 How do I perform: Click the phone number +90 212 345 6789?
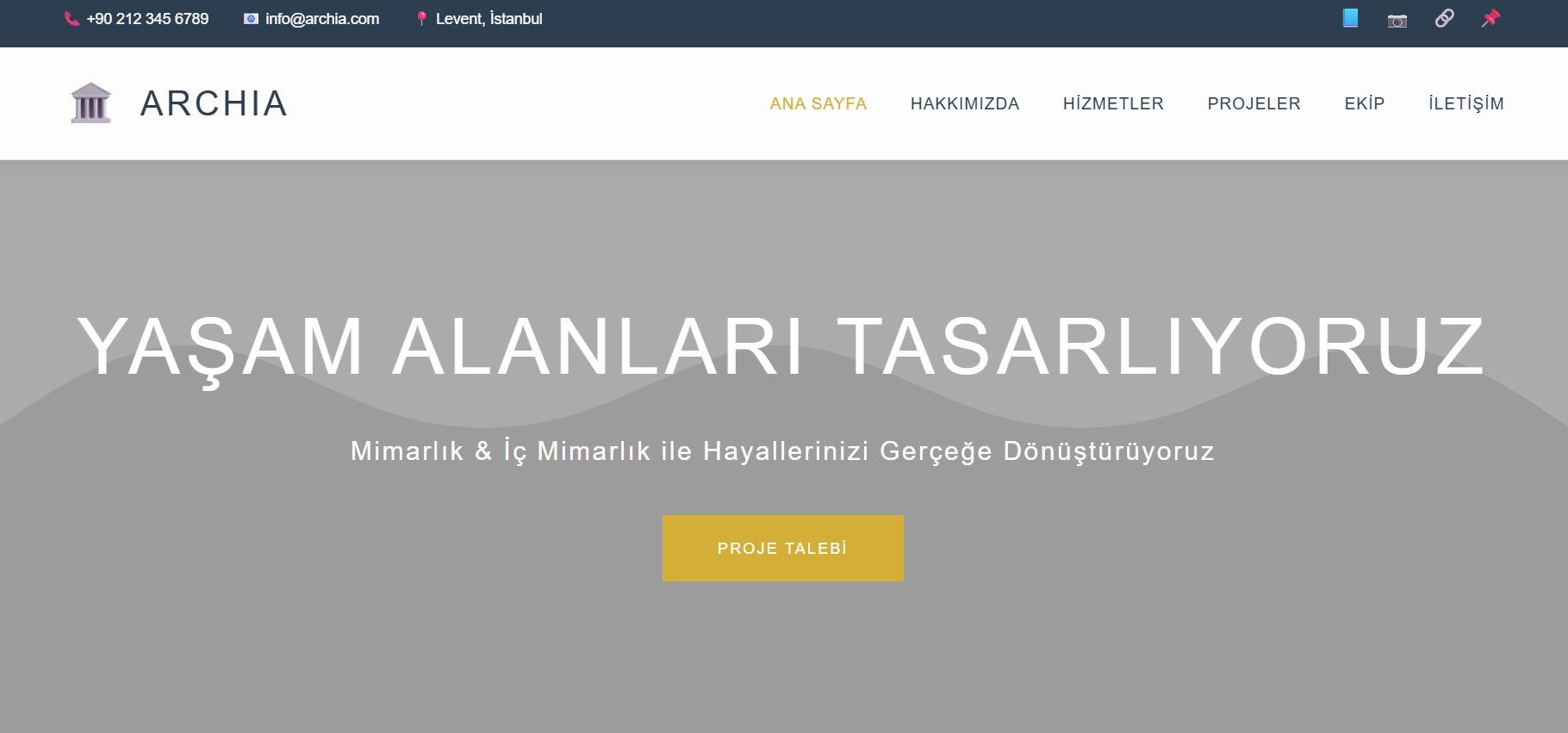pos(147,19)
